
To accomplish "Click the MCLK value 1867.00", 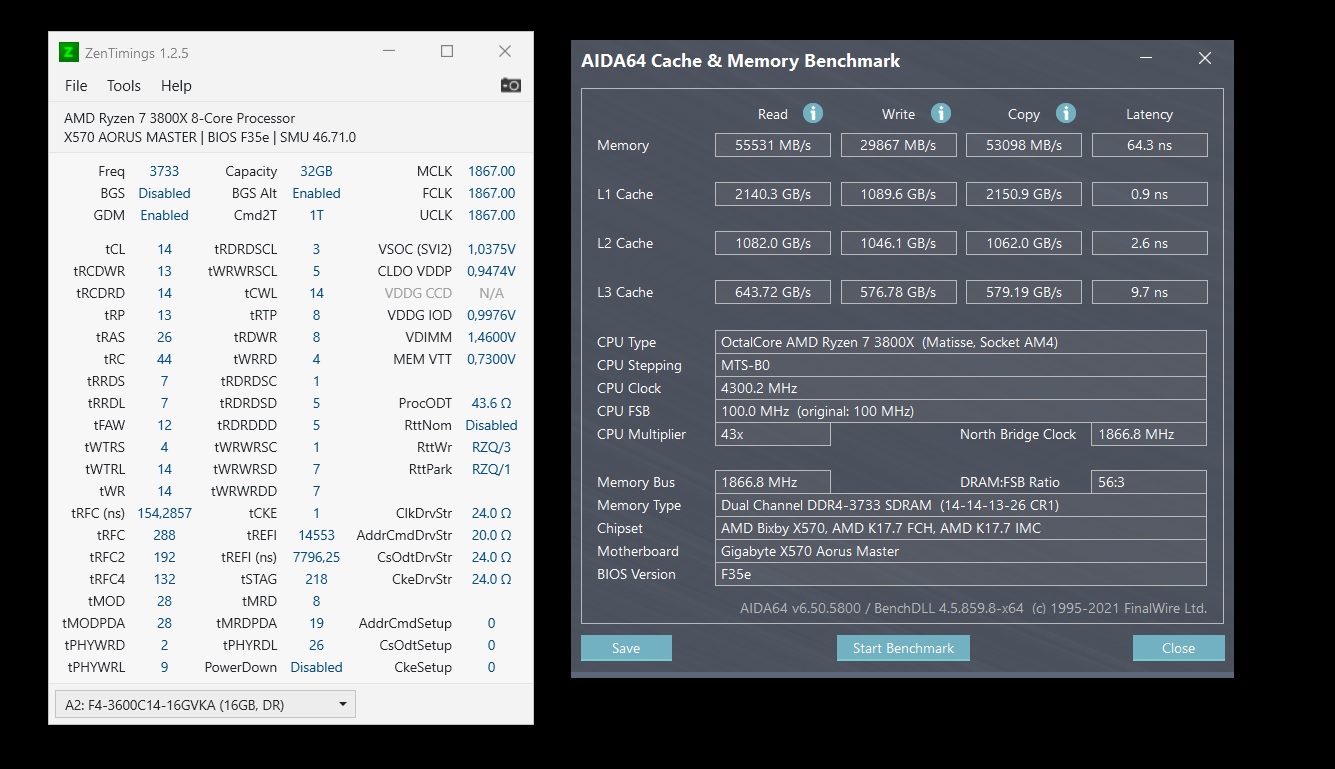I will coord(492,171).
